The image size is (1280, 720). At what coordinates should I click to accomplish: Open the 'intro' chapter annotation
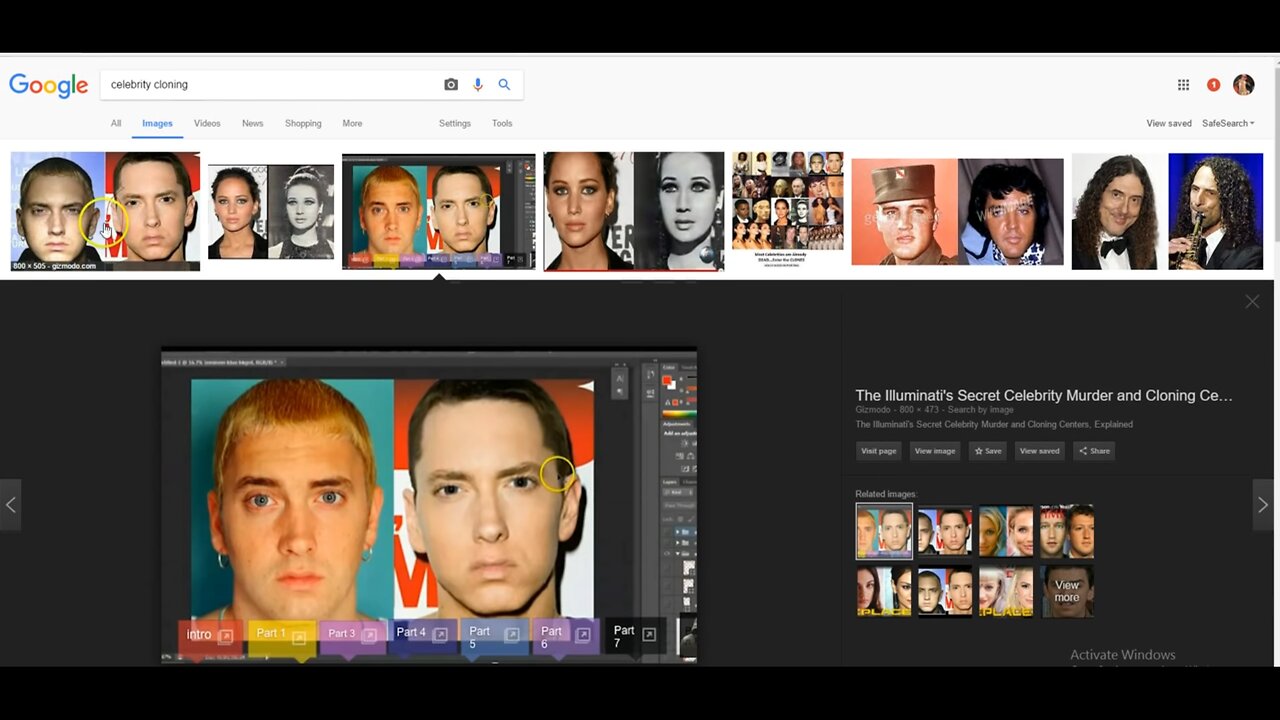pyautogui.click(x=210, y=635)
